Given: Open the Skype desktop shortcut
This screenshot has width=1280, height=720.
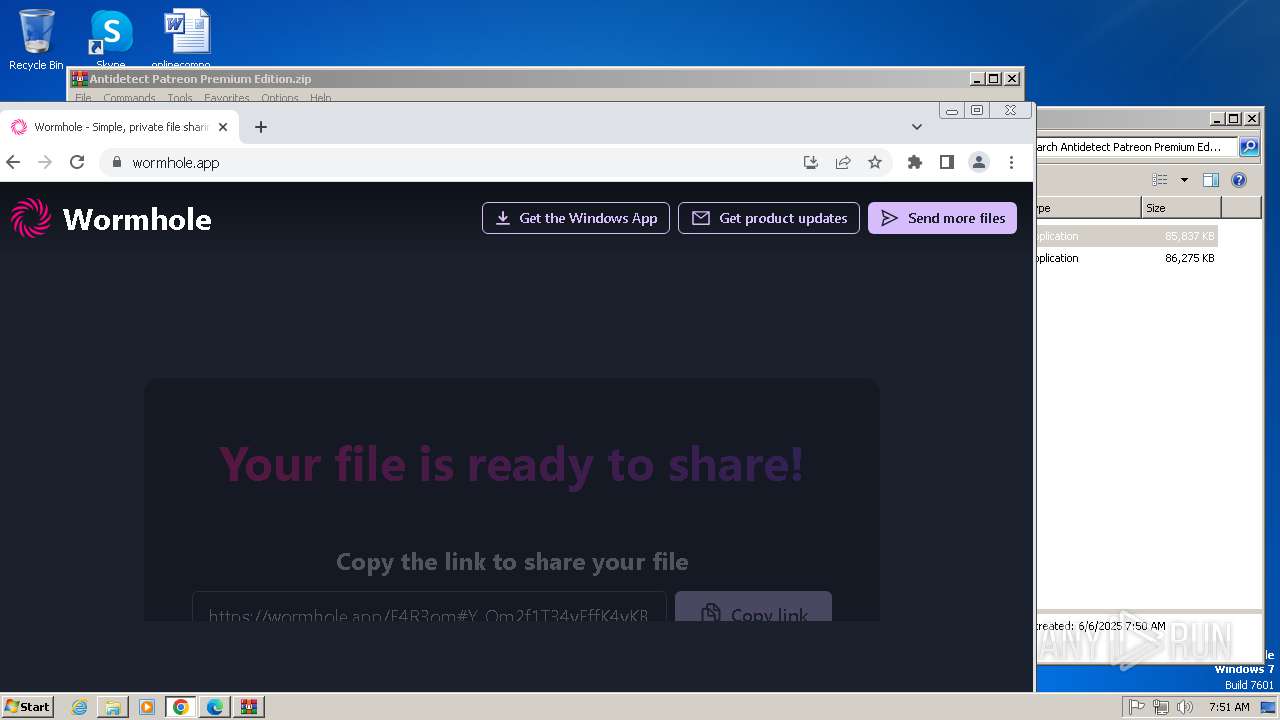Looking at the screenshot, I should pos(110,39).
